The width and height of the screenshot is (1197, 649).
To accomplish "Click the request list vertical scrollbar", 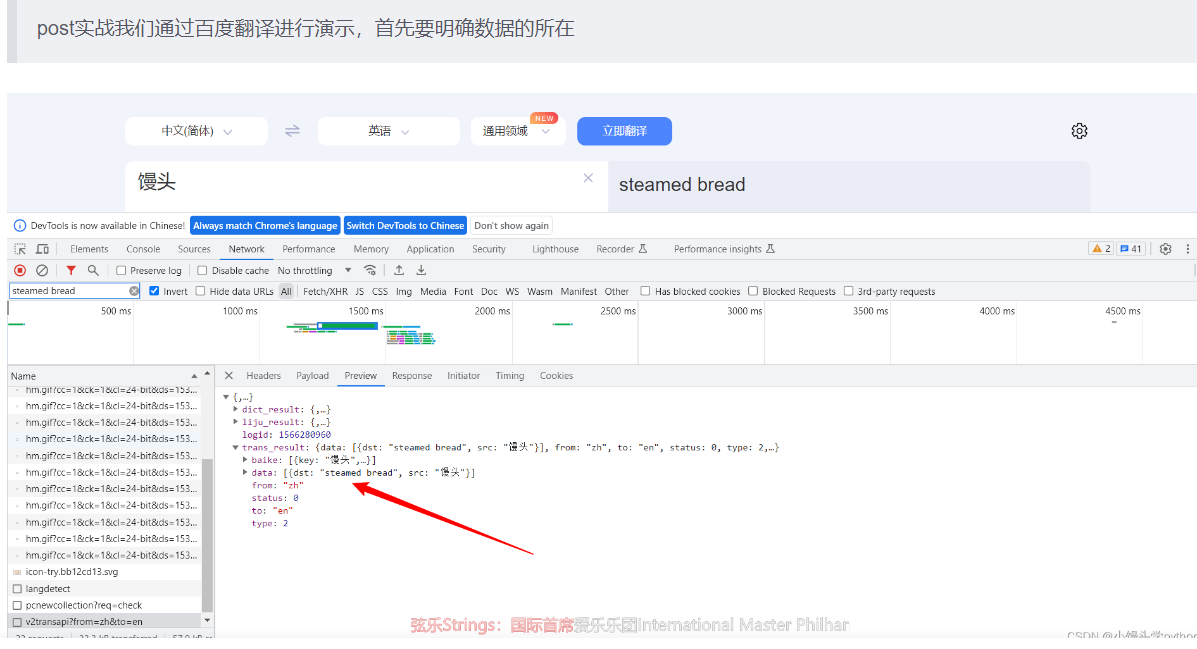I will (x=207, y=534).
